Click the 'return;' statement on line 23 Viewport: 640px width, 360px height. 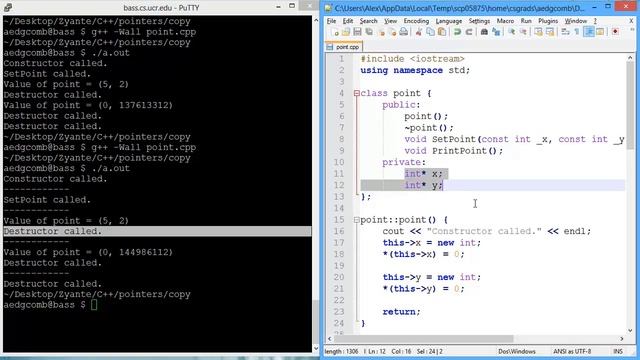tap(401, 312)
